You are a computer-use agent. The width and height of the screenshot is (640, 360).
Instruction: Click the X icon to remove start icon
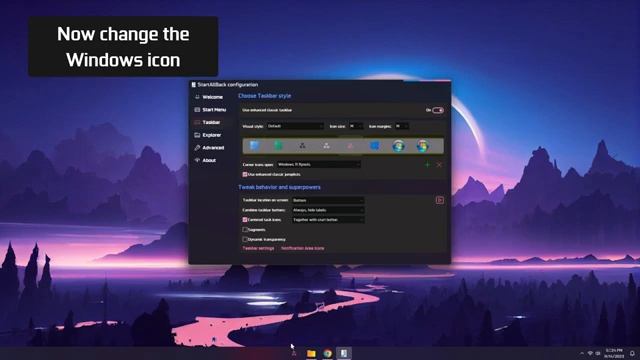coord(439,164)
